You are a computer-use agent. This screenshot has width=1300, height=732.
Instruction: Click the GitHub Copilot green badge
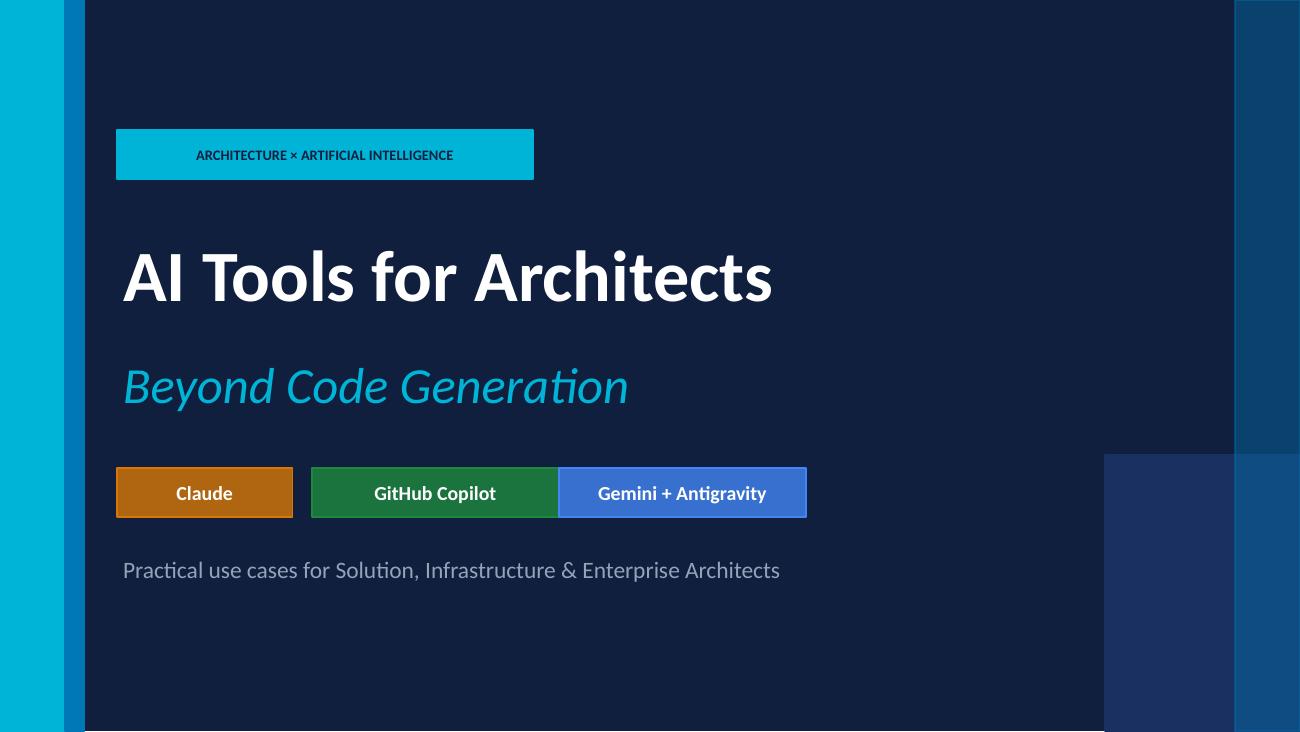[x=435, y=493]
